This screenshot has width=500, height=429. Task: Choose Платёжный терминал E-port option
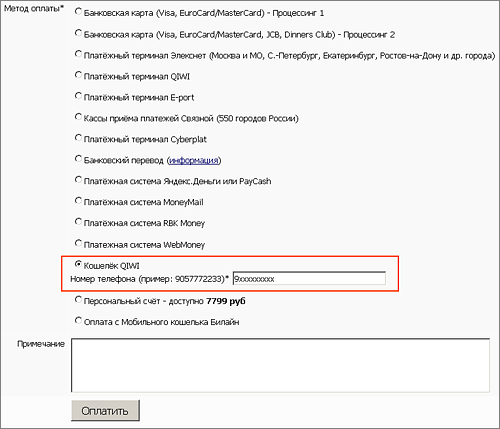(x=78, y=96)
